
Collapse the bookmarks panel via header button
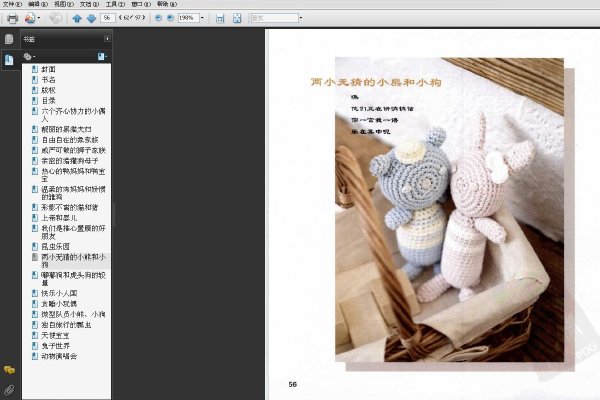pyautogui.click(x=107, y=39)
